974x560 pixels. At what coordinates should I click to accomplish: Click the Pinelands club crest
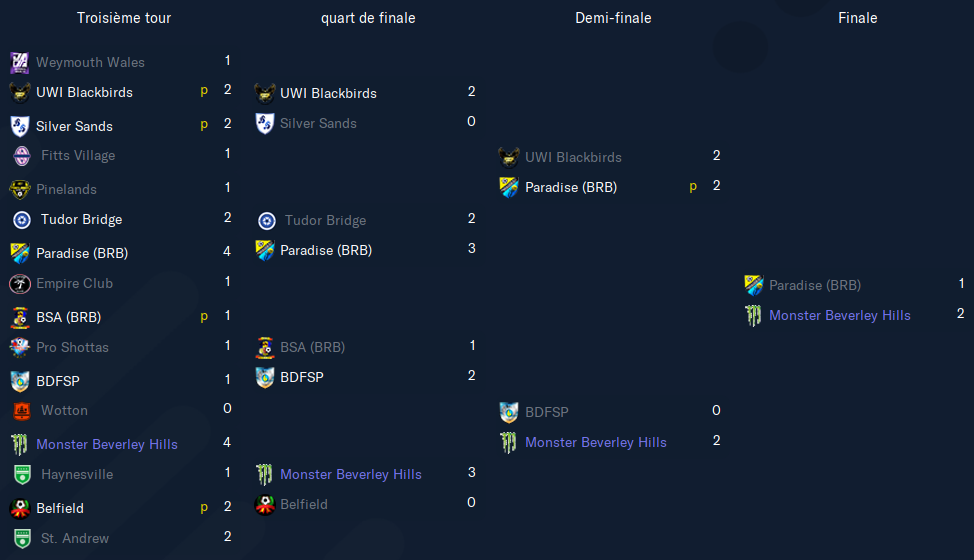20,189
